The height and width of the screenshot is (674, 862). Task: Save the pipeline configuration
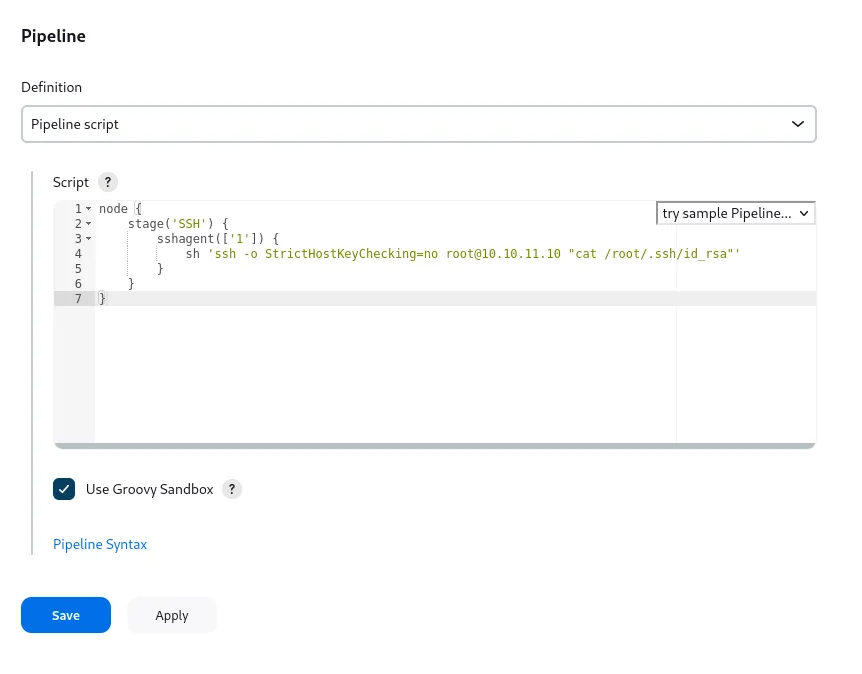(66, 615)
